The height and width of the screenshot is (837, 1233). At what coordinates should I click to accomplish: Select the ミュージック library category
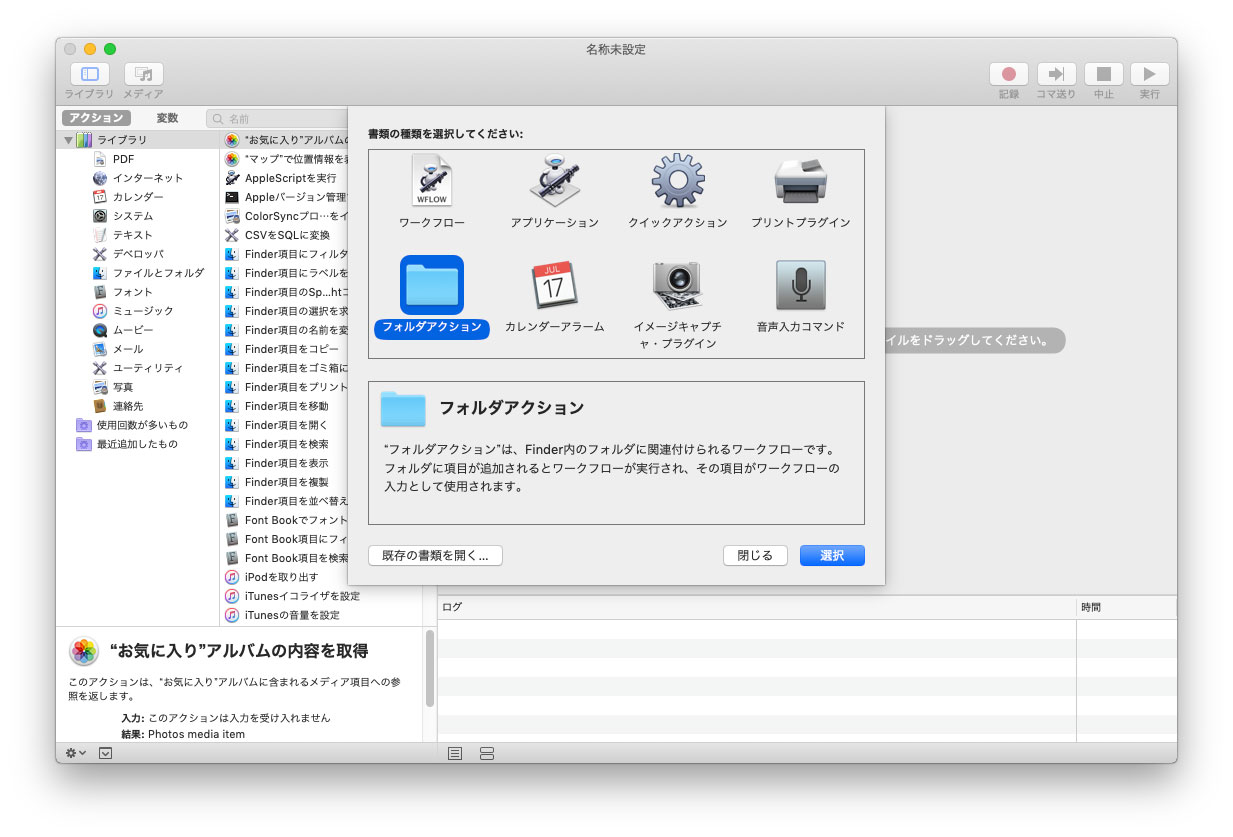[133, 311]
